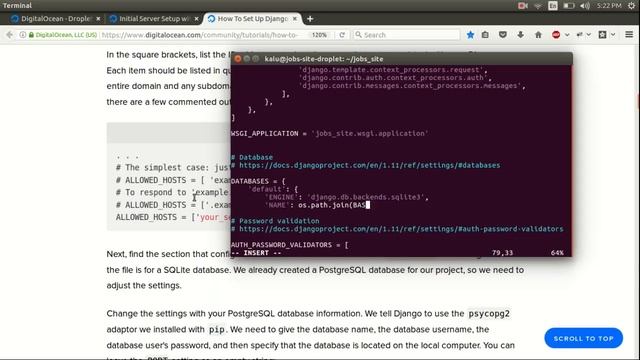Click the context_processors.messages line in terminal
This screenshot has height=360, width=640.
[x=412, y=86]
